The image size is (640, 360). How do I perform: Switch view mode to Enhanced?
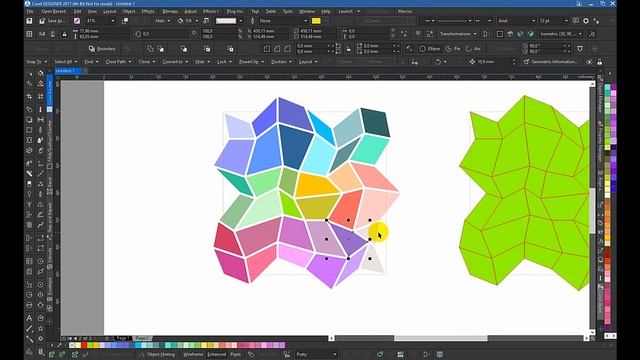click(217, 354)
